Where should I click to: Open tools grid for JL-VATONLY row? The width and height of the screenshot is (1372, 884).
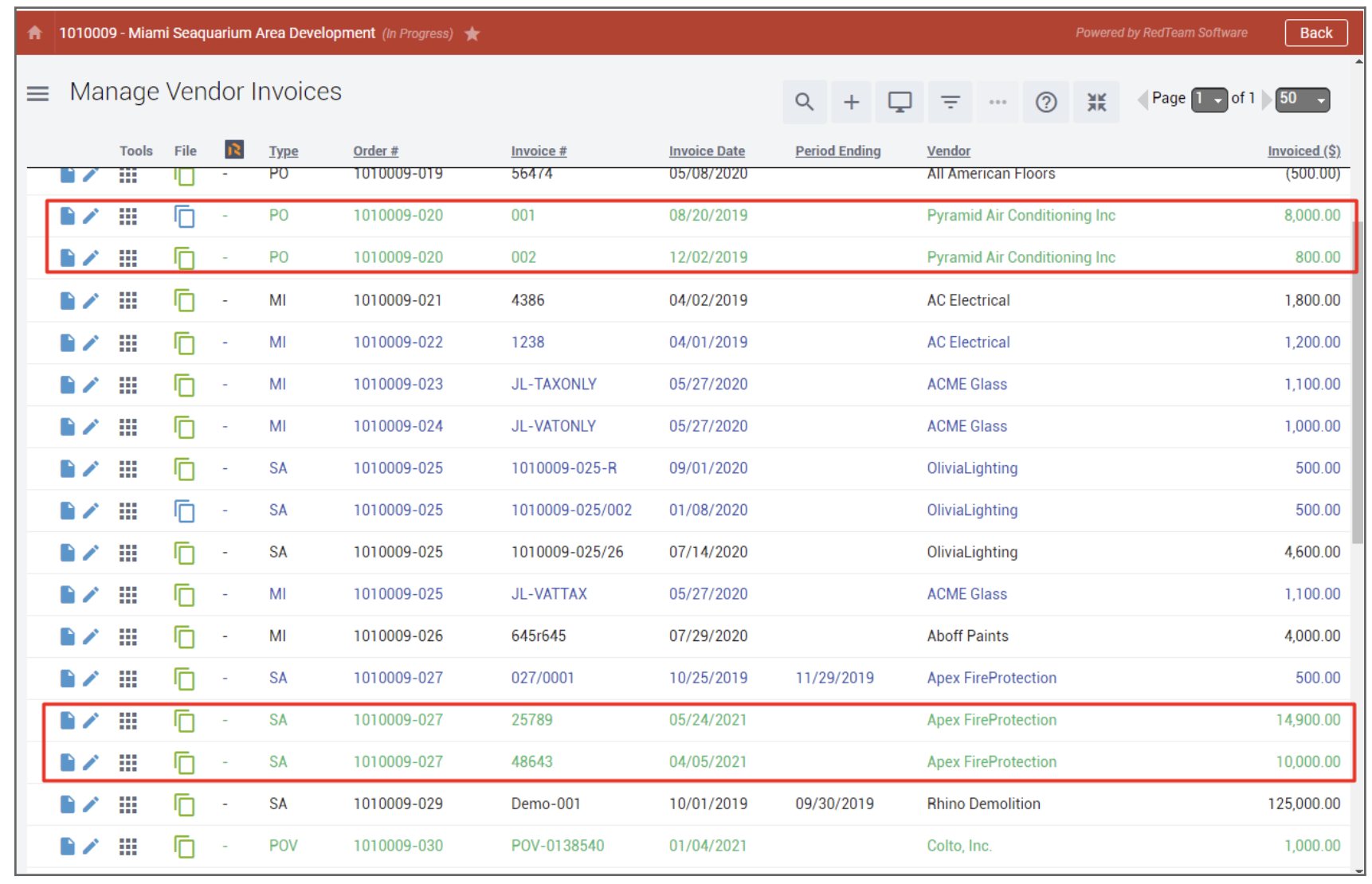click(128, 427)
